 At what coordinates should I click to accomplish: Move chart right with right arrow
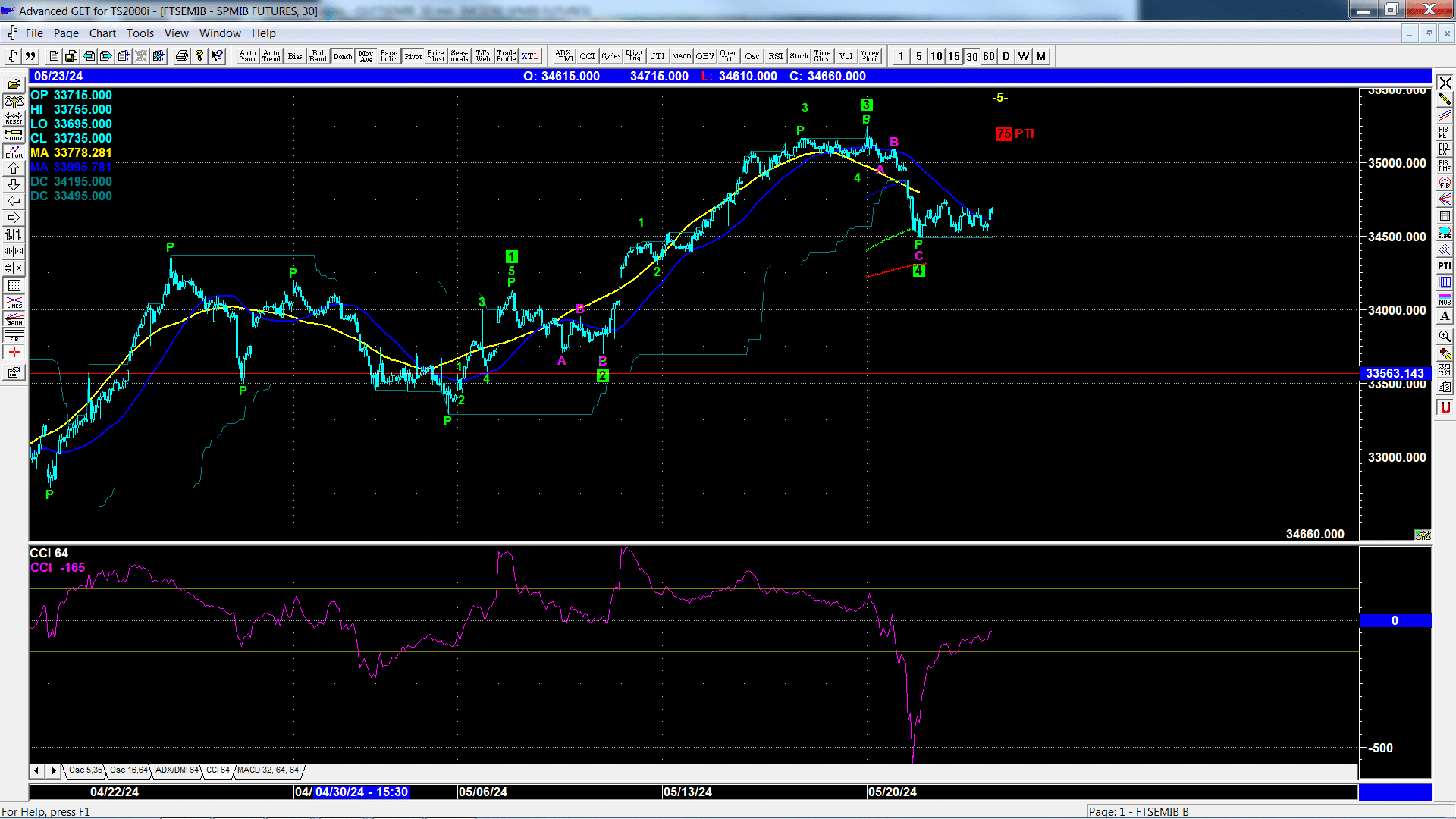click(x=14, y=218)
